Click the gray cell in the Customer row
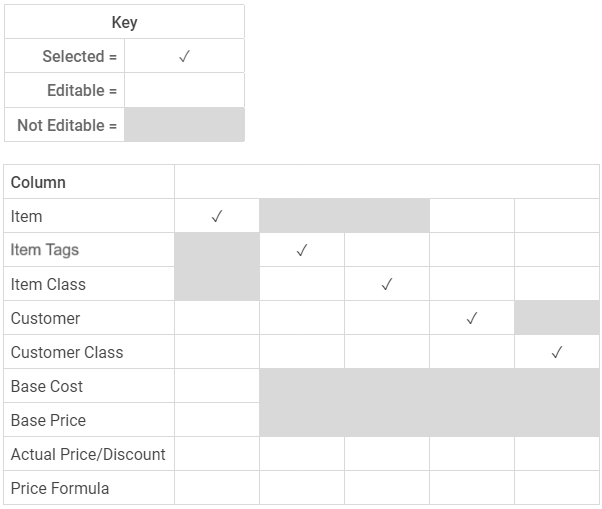 pos(557,318)
